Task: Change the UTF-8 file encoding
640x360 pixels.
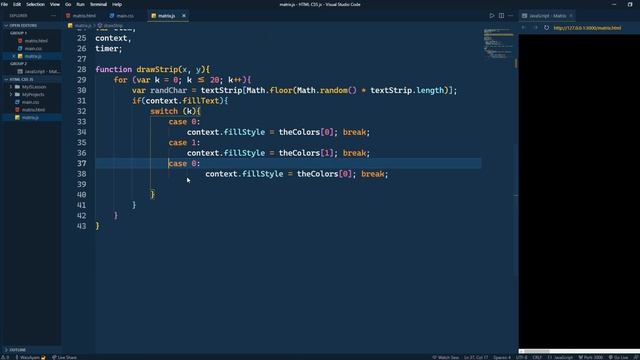Action: (x=522, y=357)
